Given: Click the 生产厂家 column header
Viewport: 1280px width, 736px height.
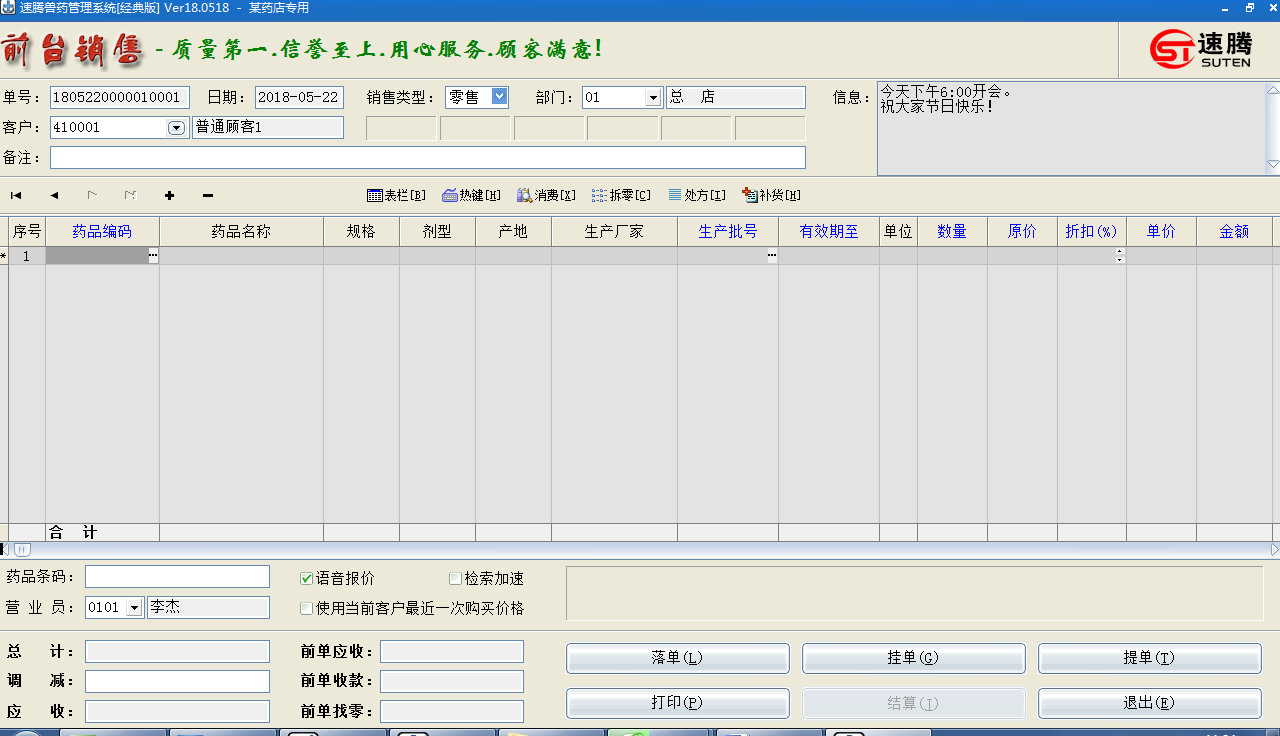Looking at the screenshot, I should [614, 231].
